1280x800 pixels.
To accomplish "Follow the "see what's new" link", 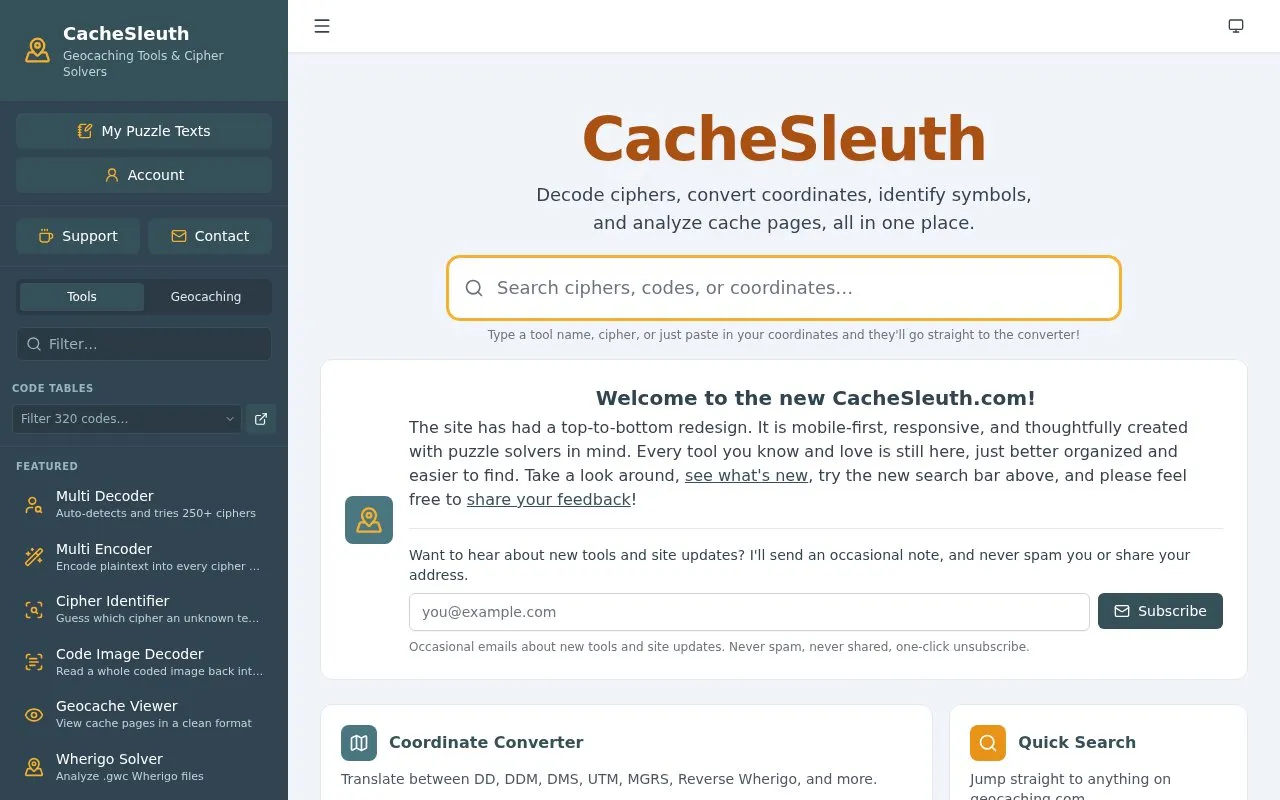I will click(746, 475).
